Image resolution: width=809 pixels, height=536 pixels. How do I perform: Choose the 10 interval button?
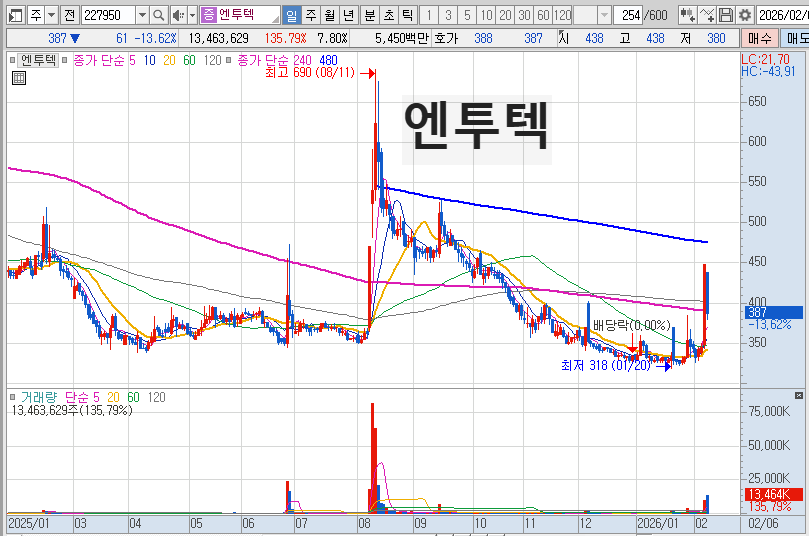[486, 15]
